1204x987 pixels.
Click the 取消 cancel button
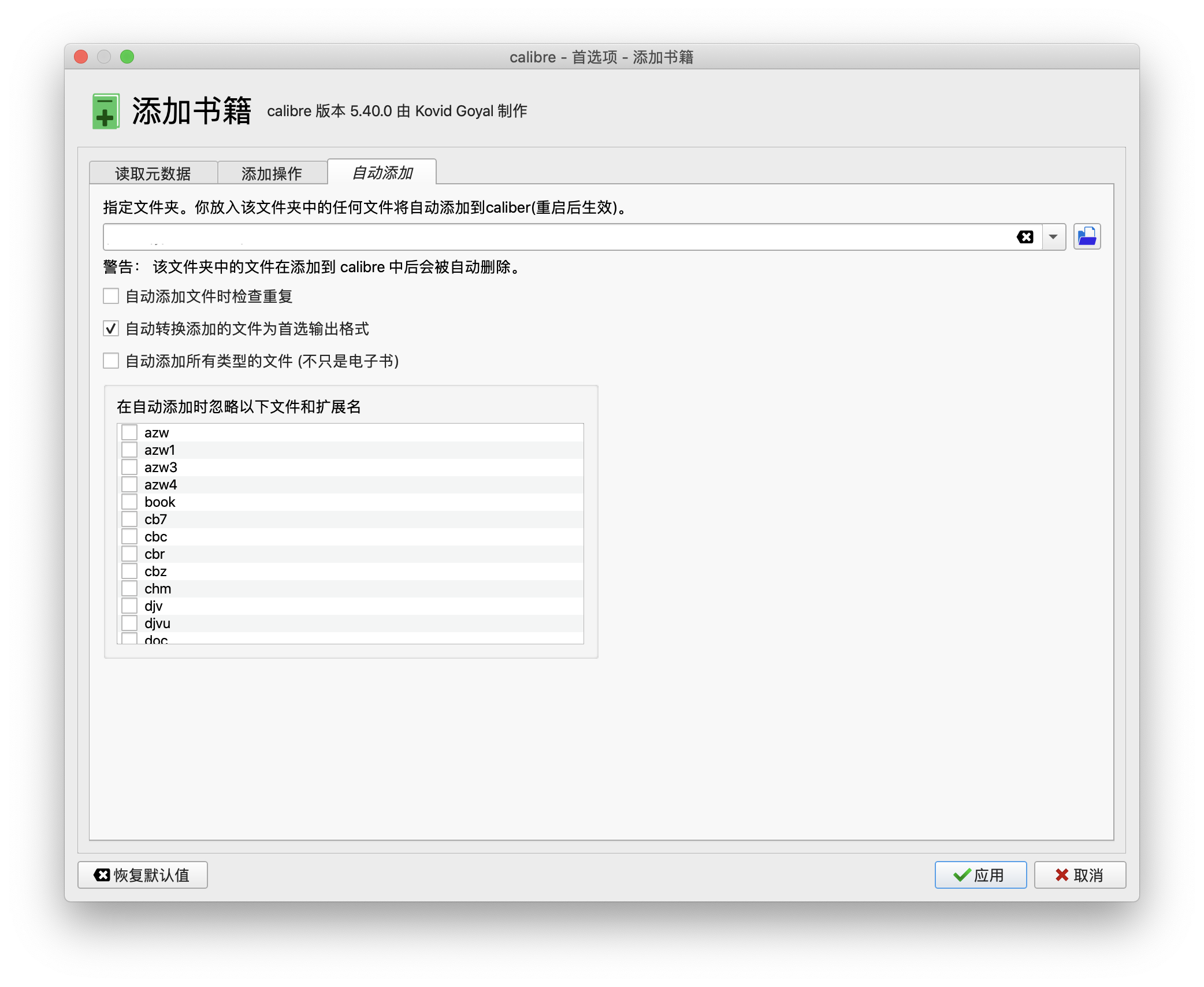click(1079, 875)
